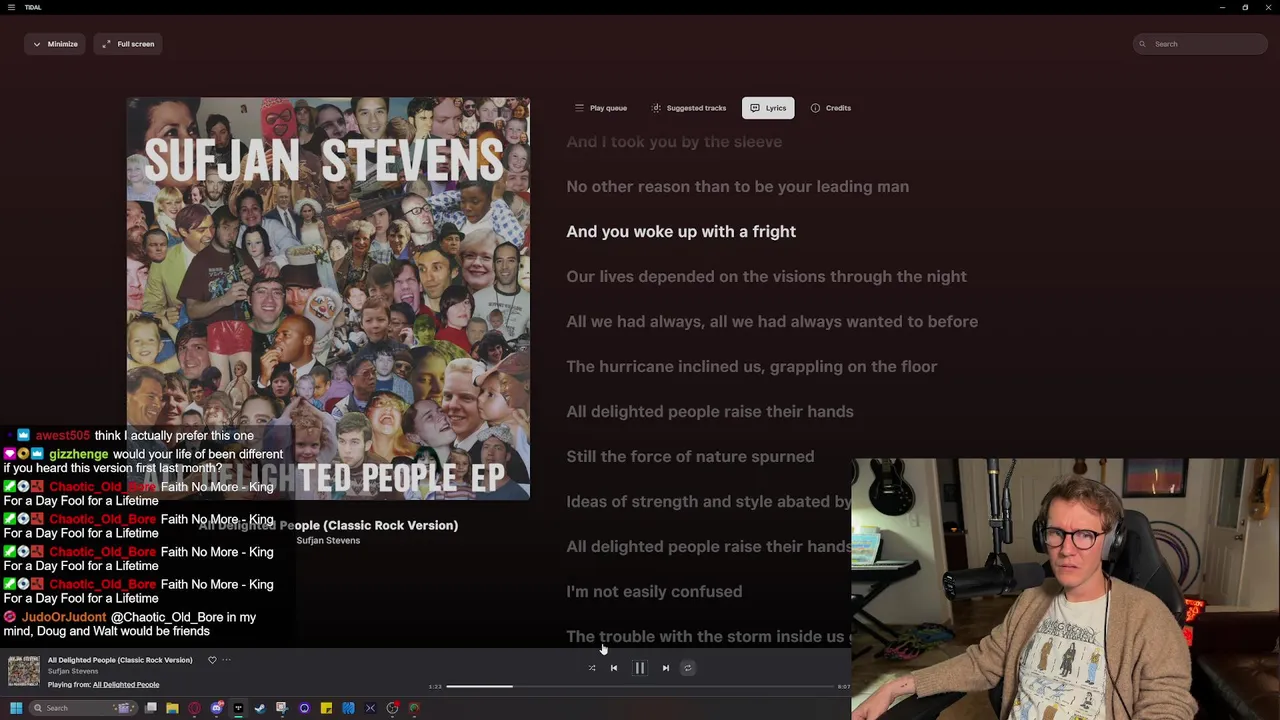Toggle repeat mode
Viewport: 1280px width, 720px height.
coord(687,668)
